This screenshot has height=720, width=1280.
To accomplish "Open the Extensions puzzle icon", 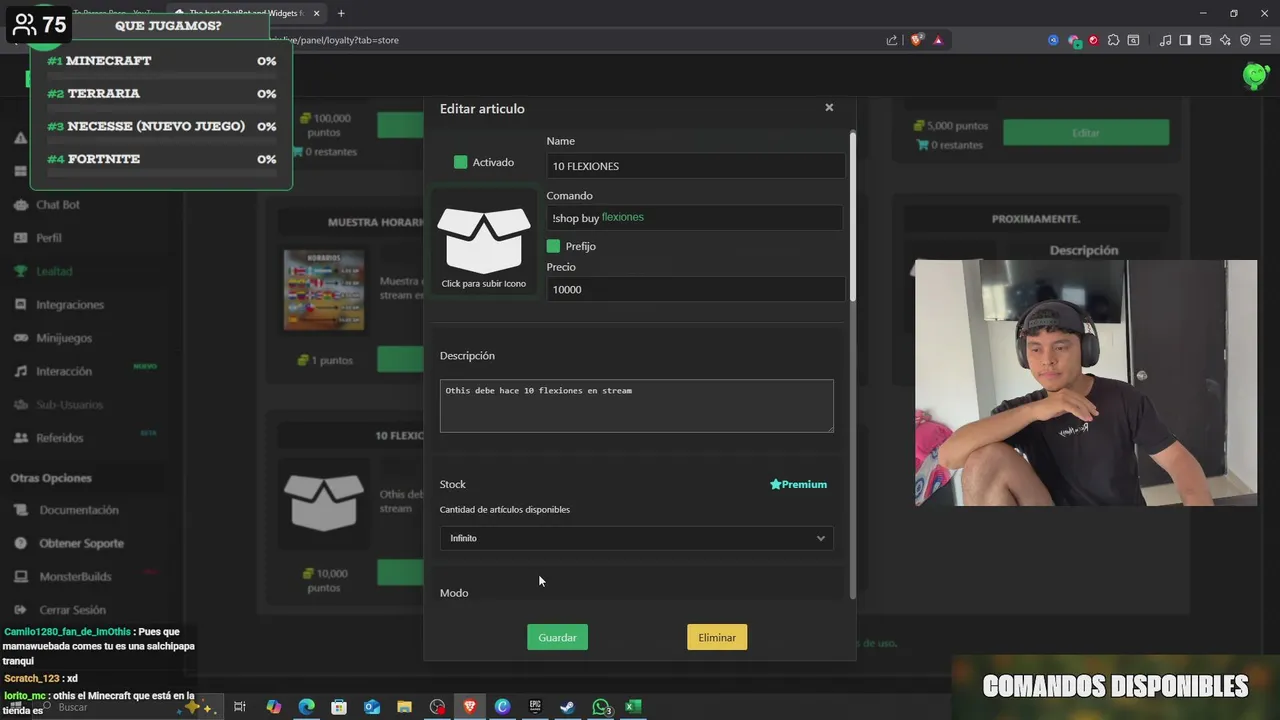I will 1113,40.
